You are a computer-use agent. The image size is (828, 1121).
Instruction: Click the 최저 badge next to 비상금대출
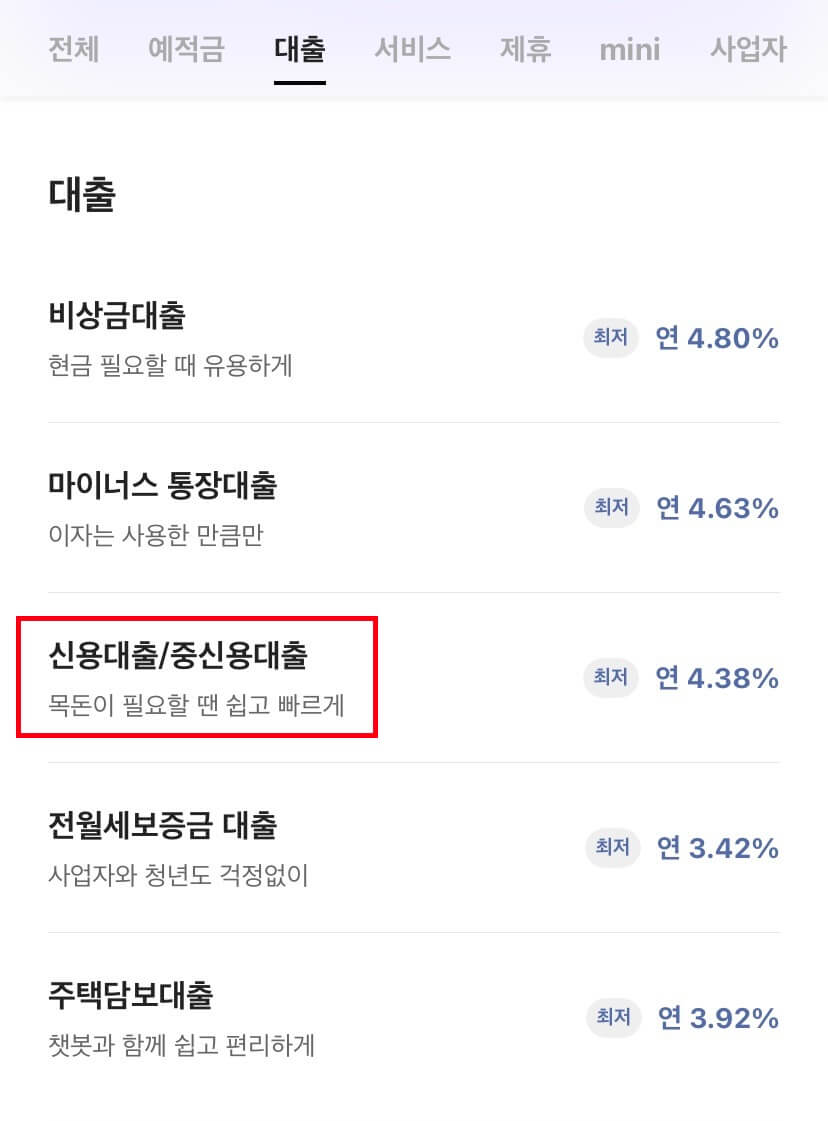click(611, 338)
